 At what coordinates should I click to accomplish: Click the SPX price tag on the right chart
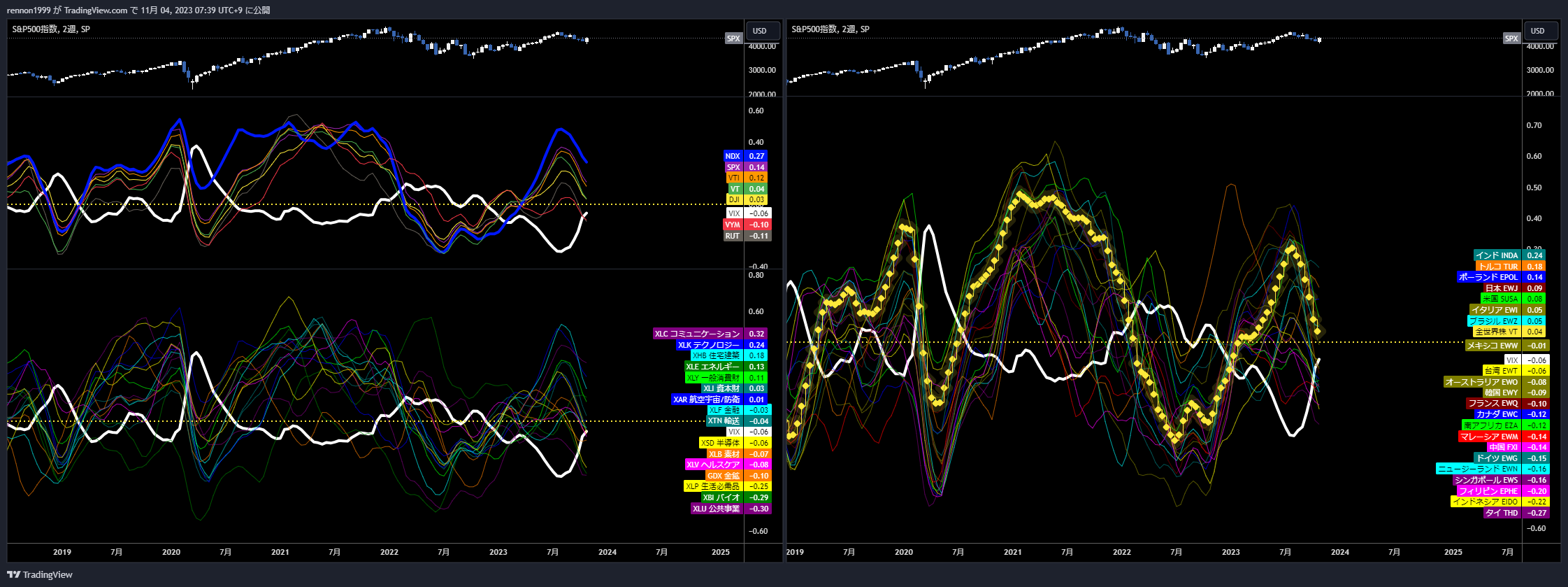click(1511, 38)
